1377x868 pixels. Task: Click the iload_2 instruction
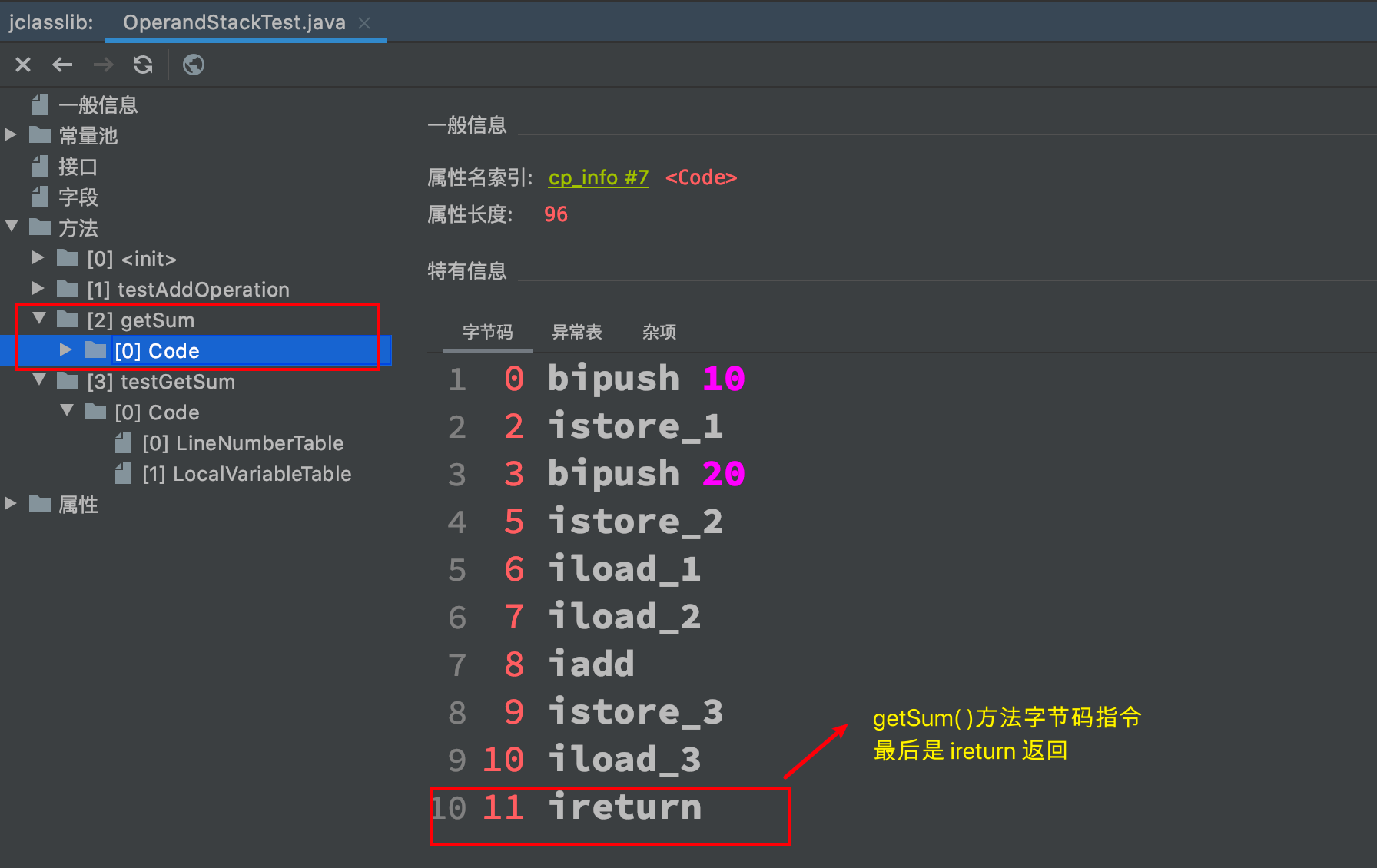(624, 617)
